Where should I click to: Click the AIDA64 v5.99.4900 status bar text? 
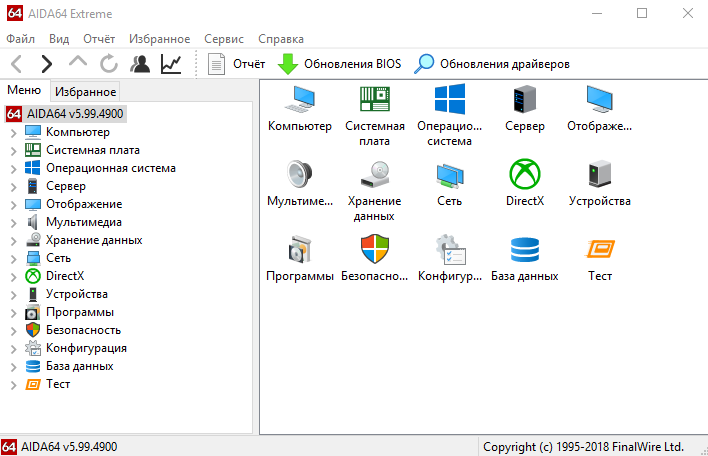tap(69, 447)
